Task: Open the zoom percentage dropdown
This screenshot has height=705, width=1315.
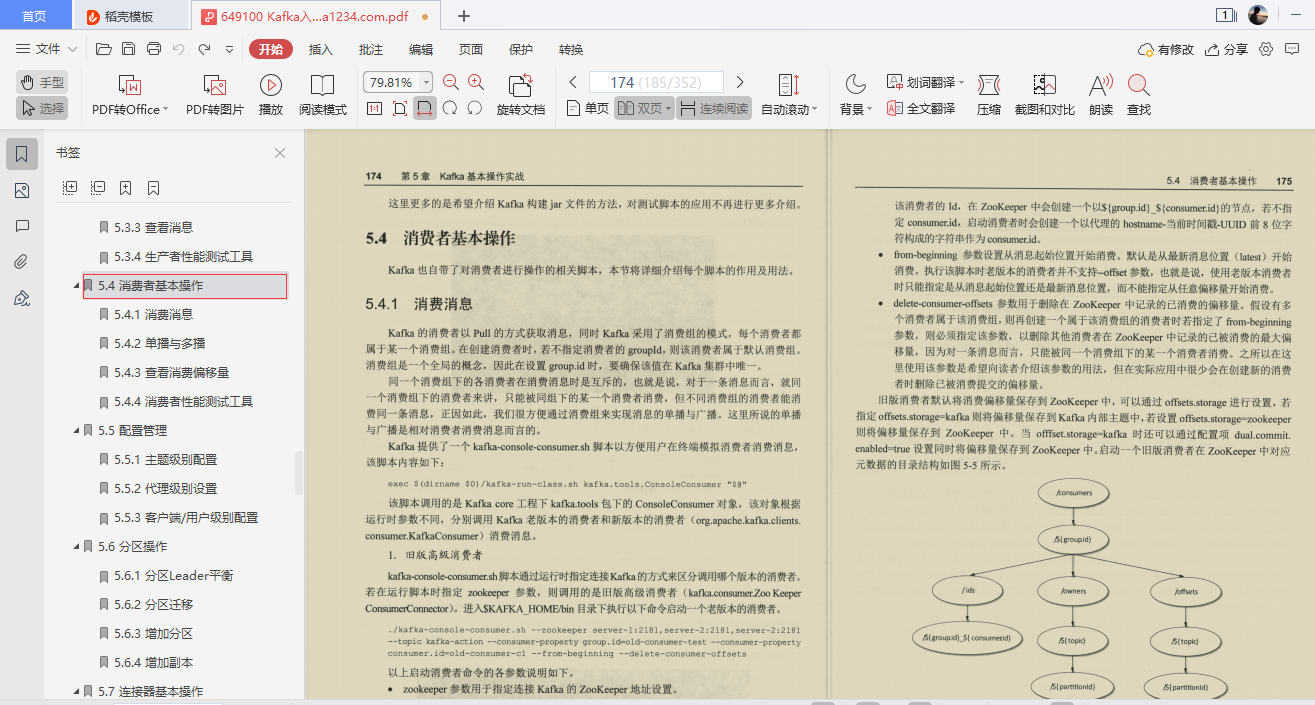Action: click(424, 81)
